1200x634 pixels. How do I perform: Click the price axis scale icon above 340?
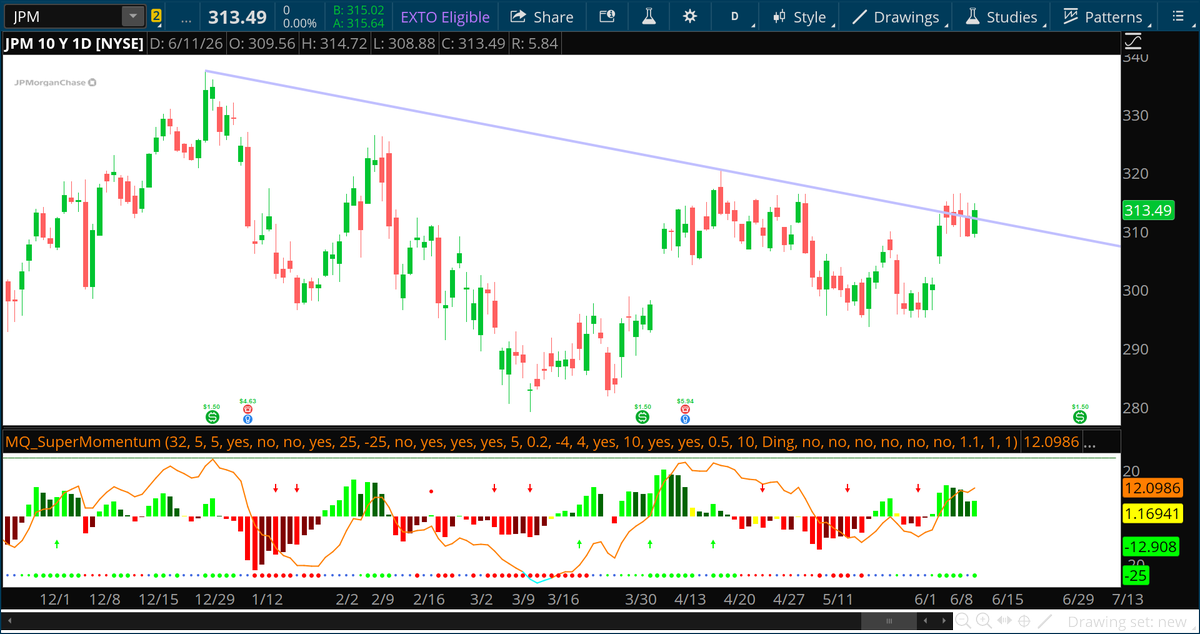click(1133, 42)
